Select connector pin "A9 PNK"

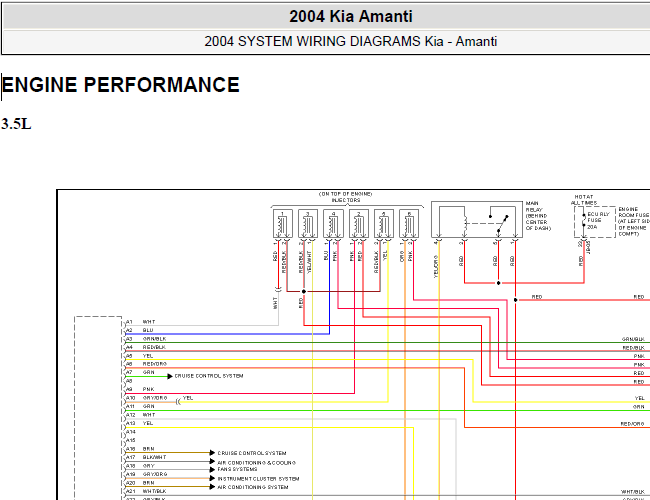click(x=140, y=389)
